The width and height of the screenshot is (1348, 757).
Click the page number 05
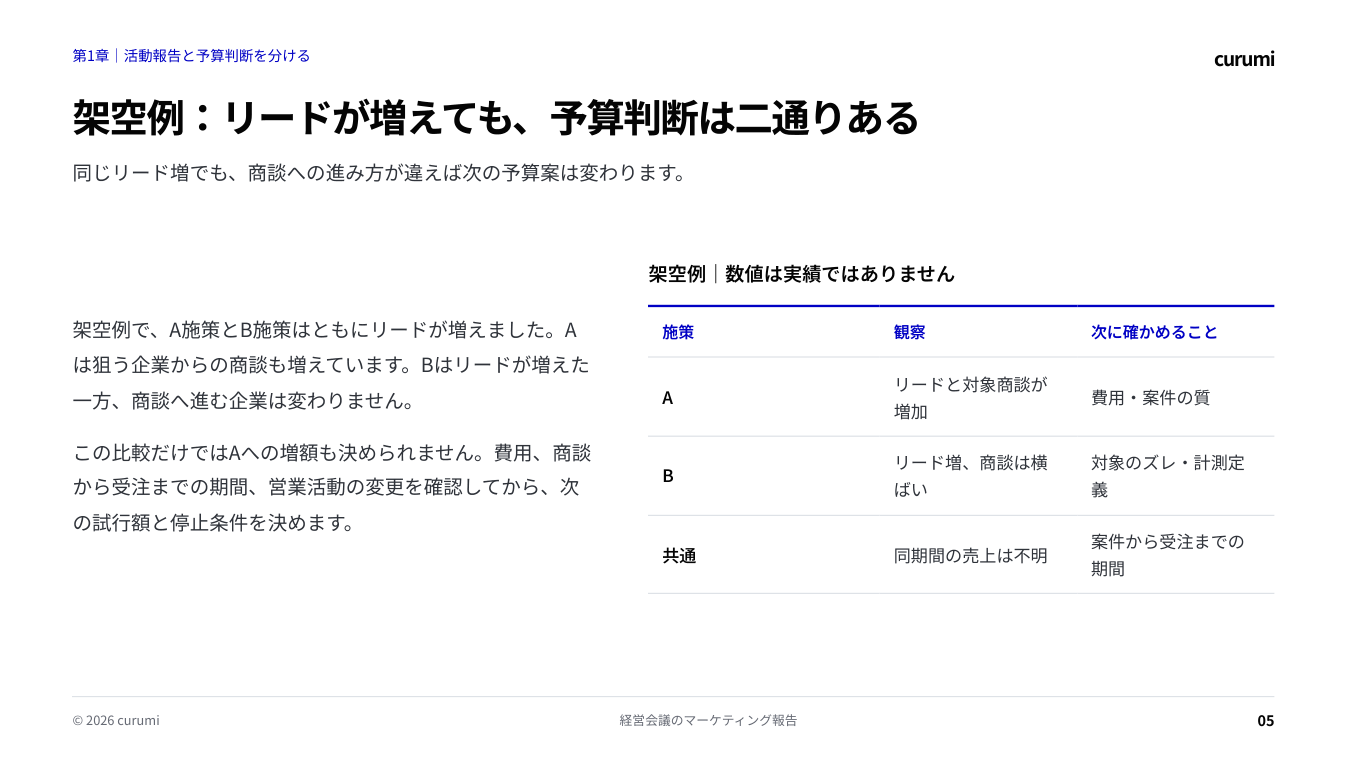click(x=1266, y=720)
